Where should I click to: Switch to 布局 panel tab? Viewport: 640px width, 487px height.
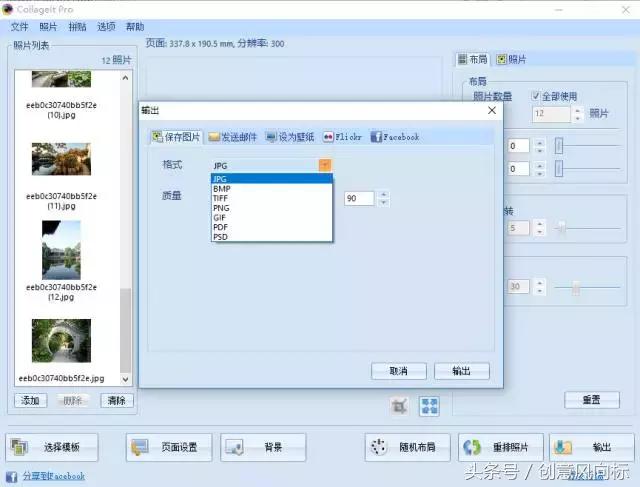pos(472,59)
